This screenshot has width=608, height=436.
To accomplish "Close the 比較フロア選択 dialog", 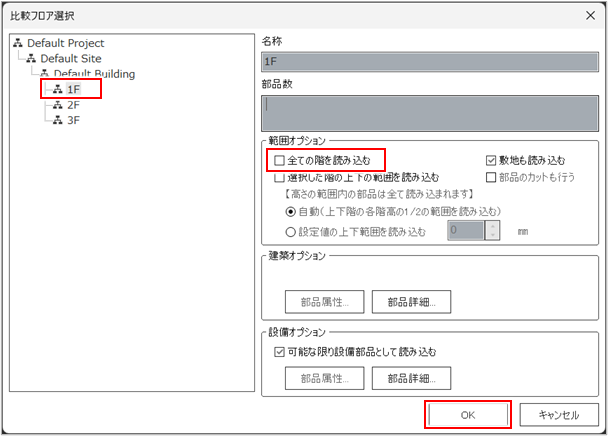I will pyautogui.click(x=586, y=15).
